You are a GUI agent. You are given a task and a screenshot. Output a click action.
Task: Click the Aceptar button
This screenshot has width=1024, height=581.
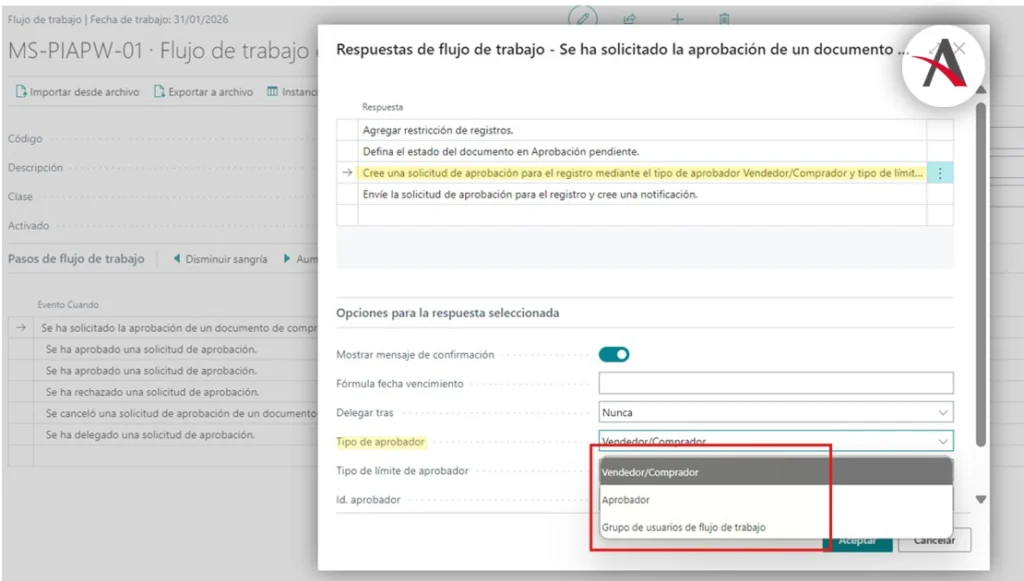click(857, 541)
